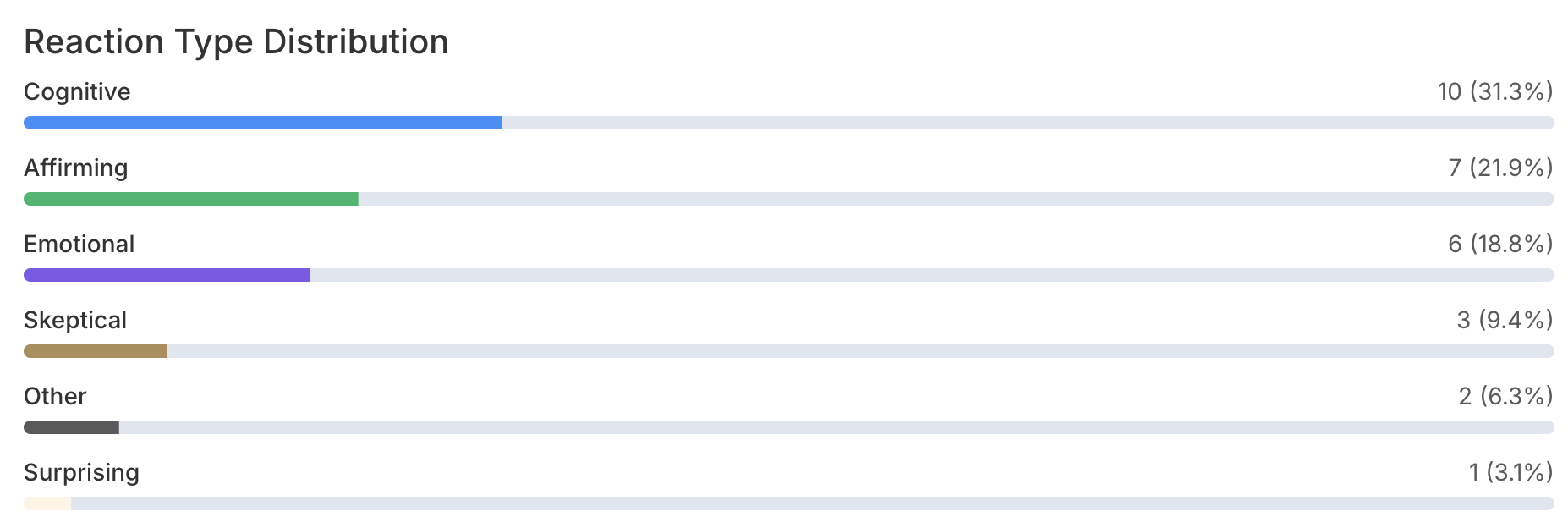Select the Other category label
The height and width of the screenshot is (528, 1568).
tap(55, 396)
